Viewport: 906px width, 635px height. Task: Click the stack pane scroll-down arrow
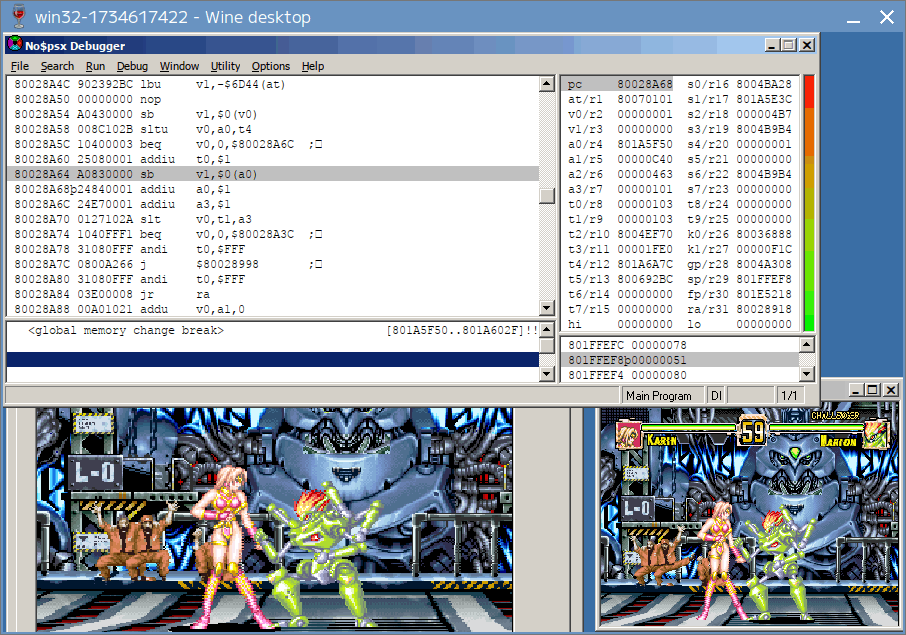(x=807, y=374)
